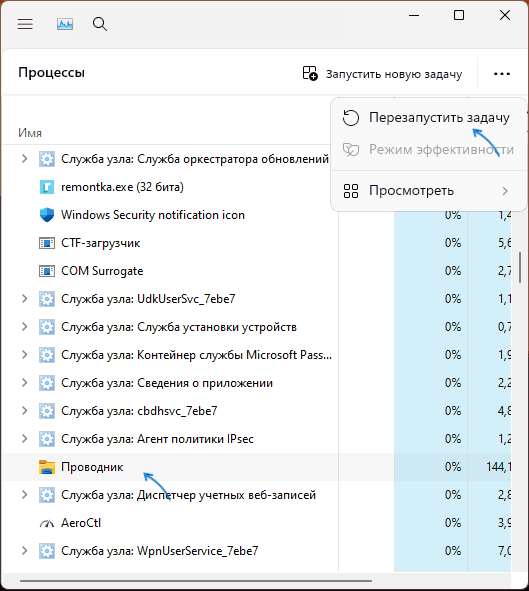Click the Task Manager performance graph icon
Screen dimensions: 529x591
[x=65, y=24]
